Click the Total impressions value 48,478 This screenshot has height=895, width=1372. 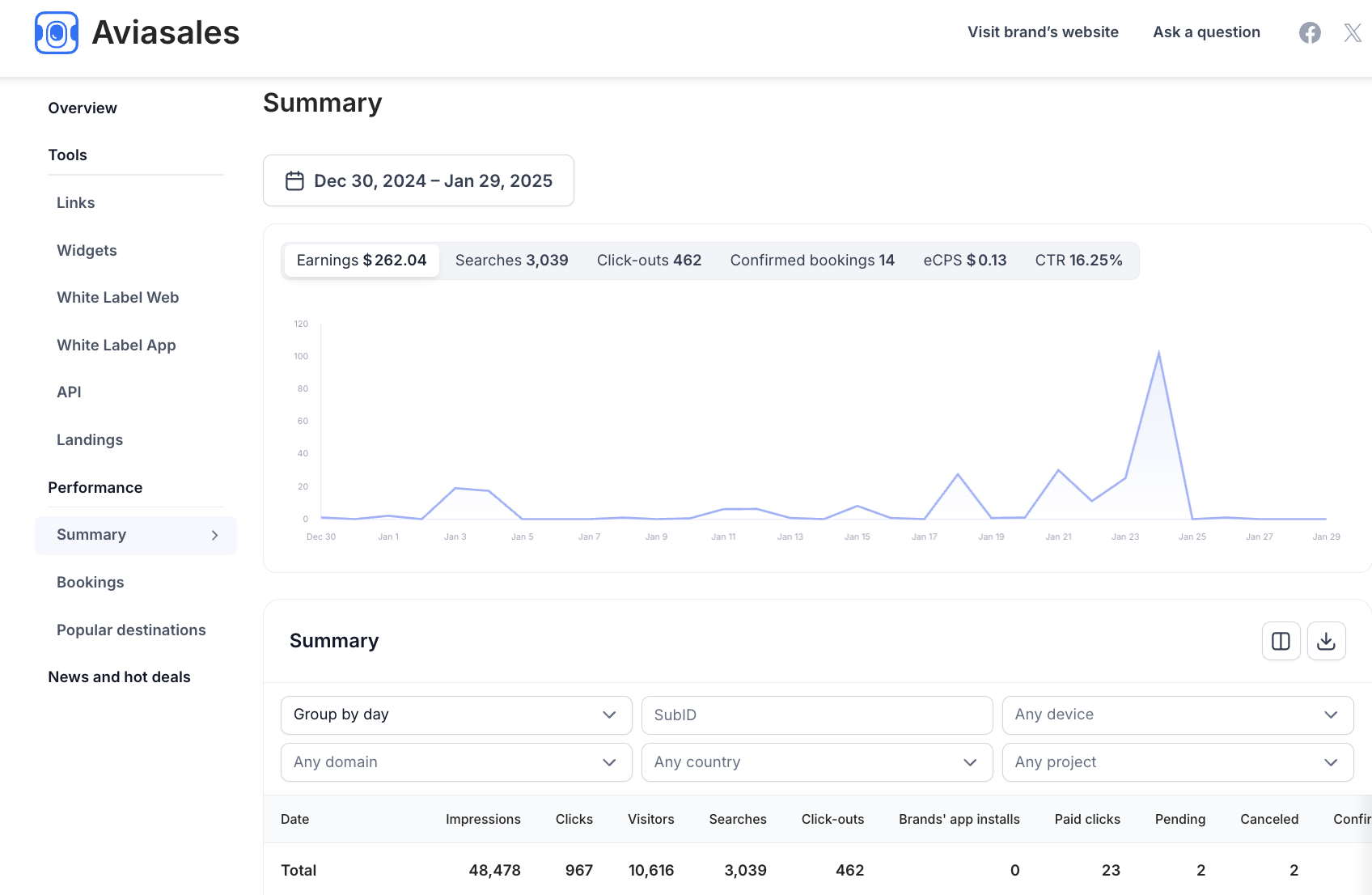[x=494, y=871]
